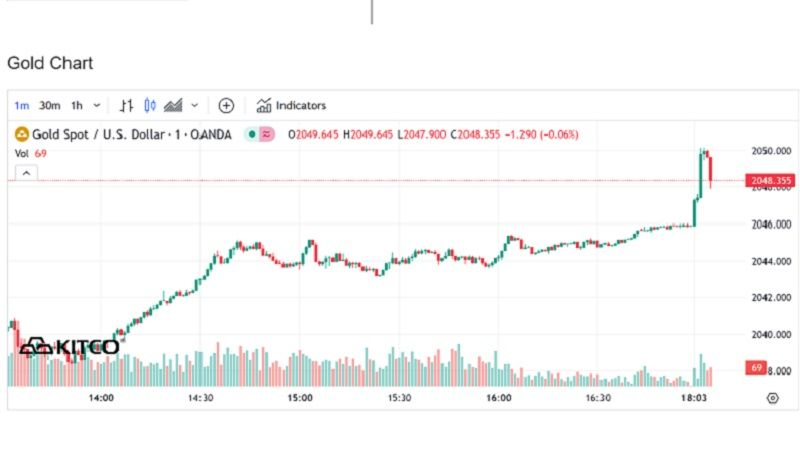The width and height of the screenshot is (800, 449).
Task: Open the chart style dropdown arrow
Action: 194,105
